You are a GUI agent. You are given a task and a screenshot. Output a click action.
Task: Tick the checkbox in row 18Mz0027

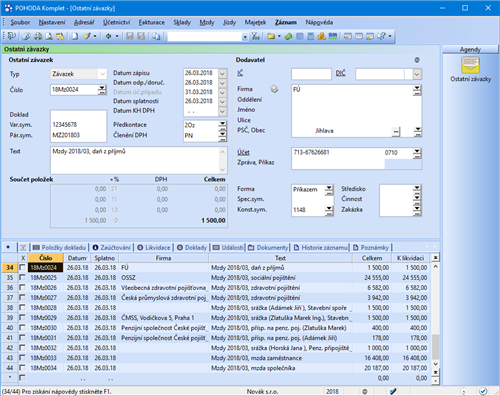[x=22, y=297]
